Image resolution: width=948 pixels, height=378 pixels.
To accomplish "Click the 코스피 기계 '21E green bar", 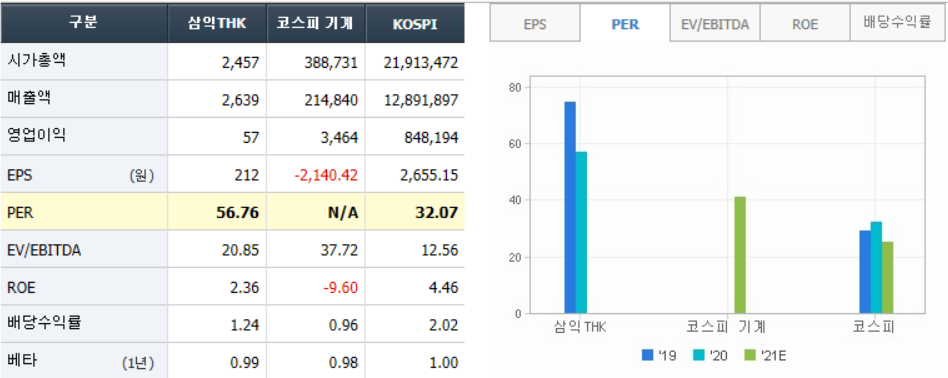I will point(740,255).
